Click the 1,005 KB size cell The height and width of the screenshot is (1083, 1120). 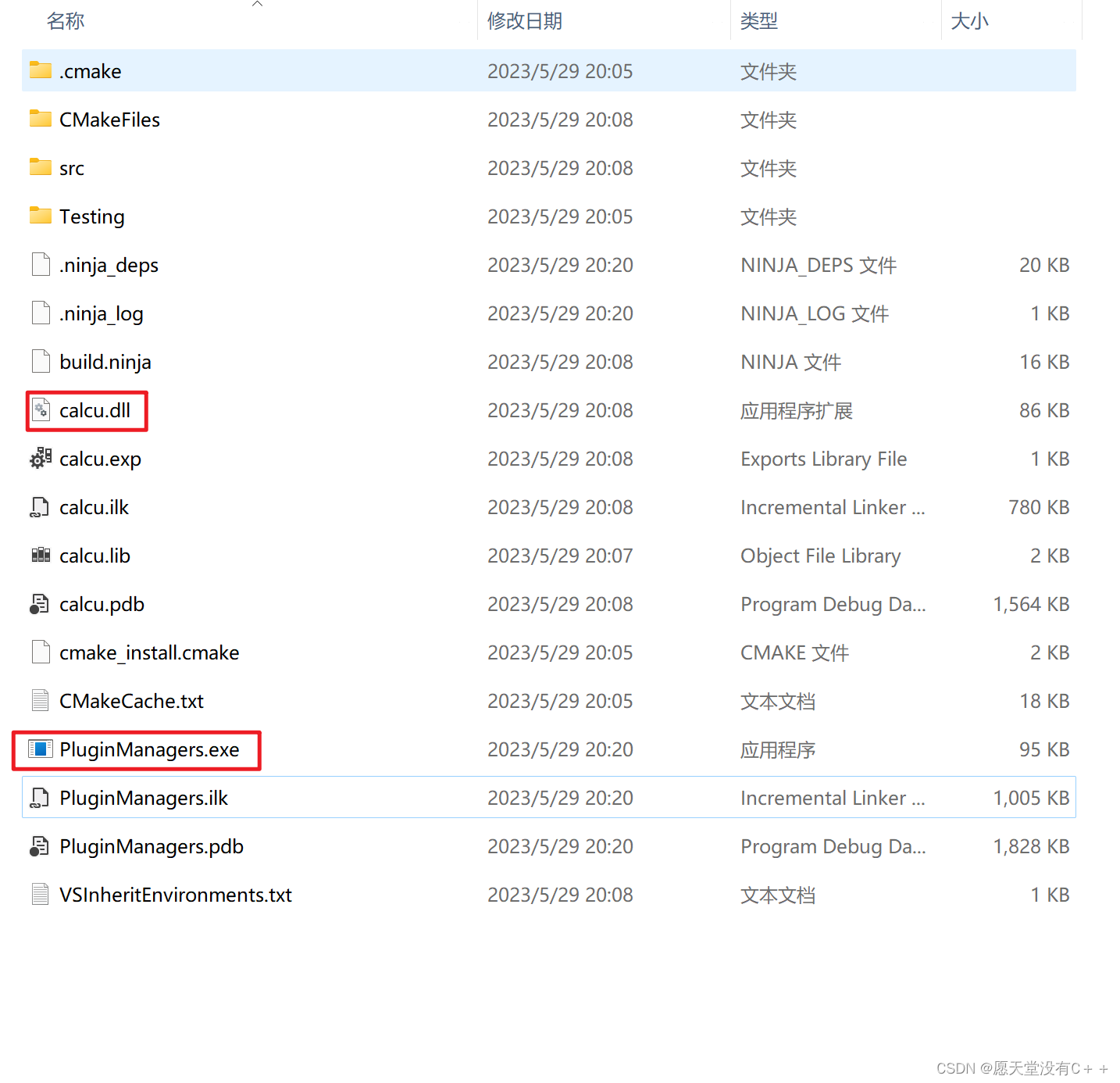coord(1031,798)
